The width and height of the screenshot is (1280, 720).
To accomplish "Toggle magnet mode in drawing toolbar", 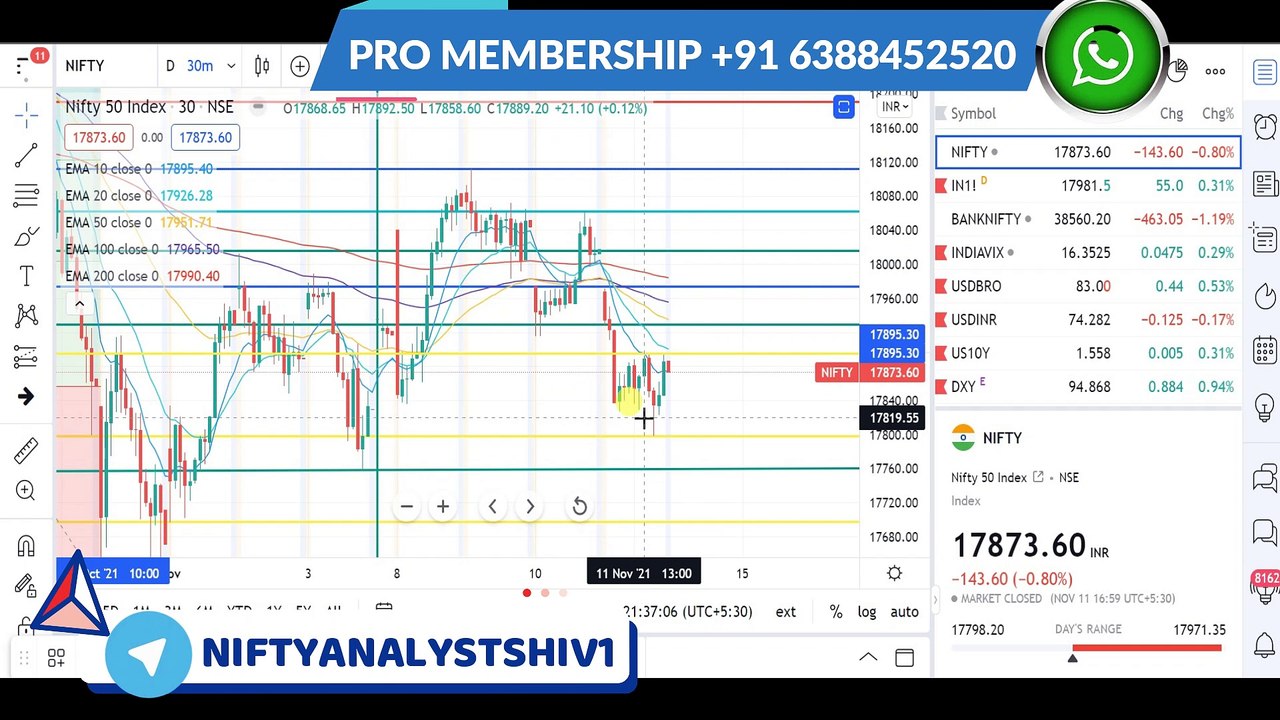I will [x=26, y=546].
